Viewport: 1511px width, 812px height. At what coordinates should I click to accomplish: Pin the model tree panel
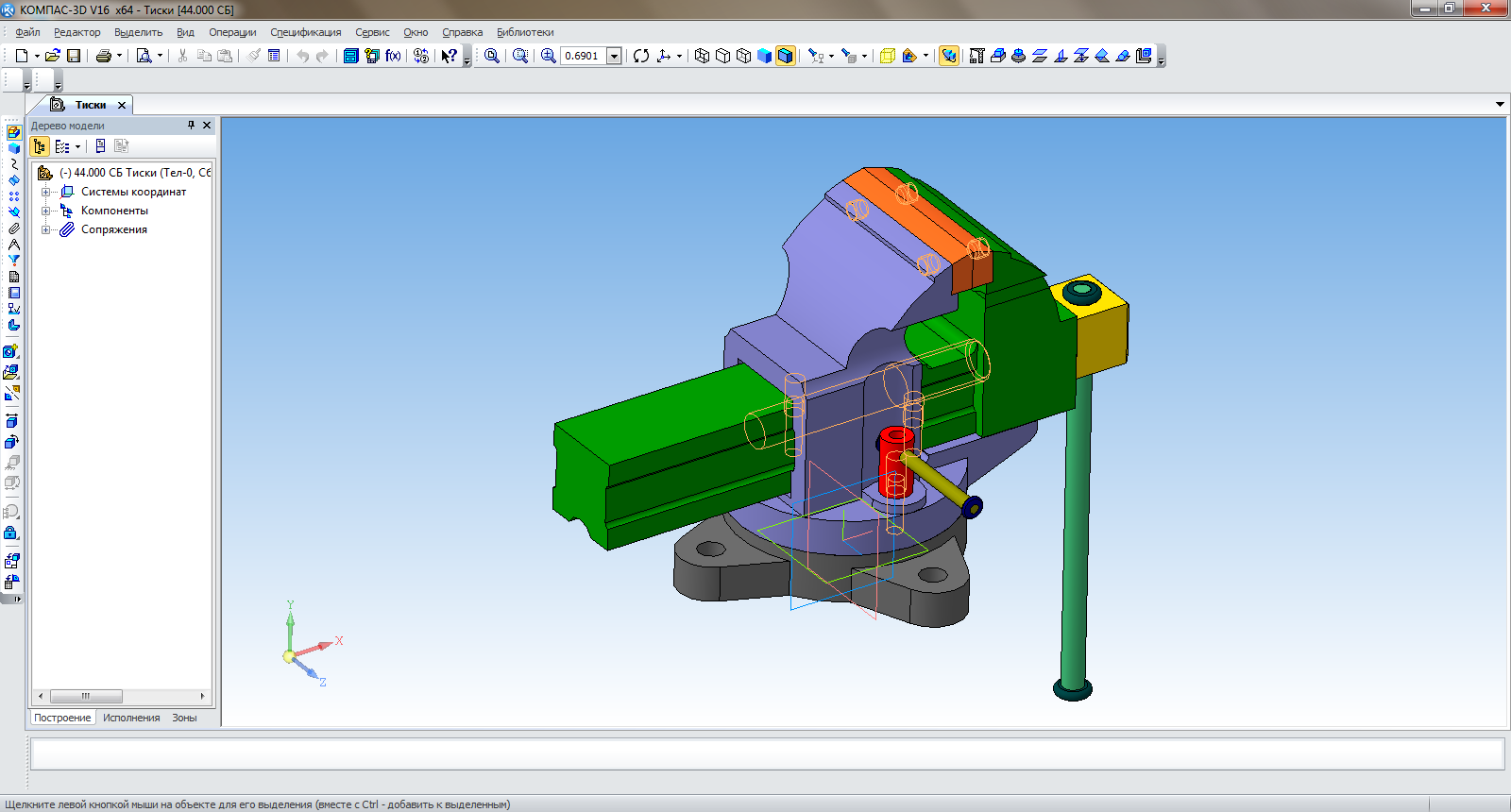[x=191, y=125]
